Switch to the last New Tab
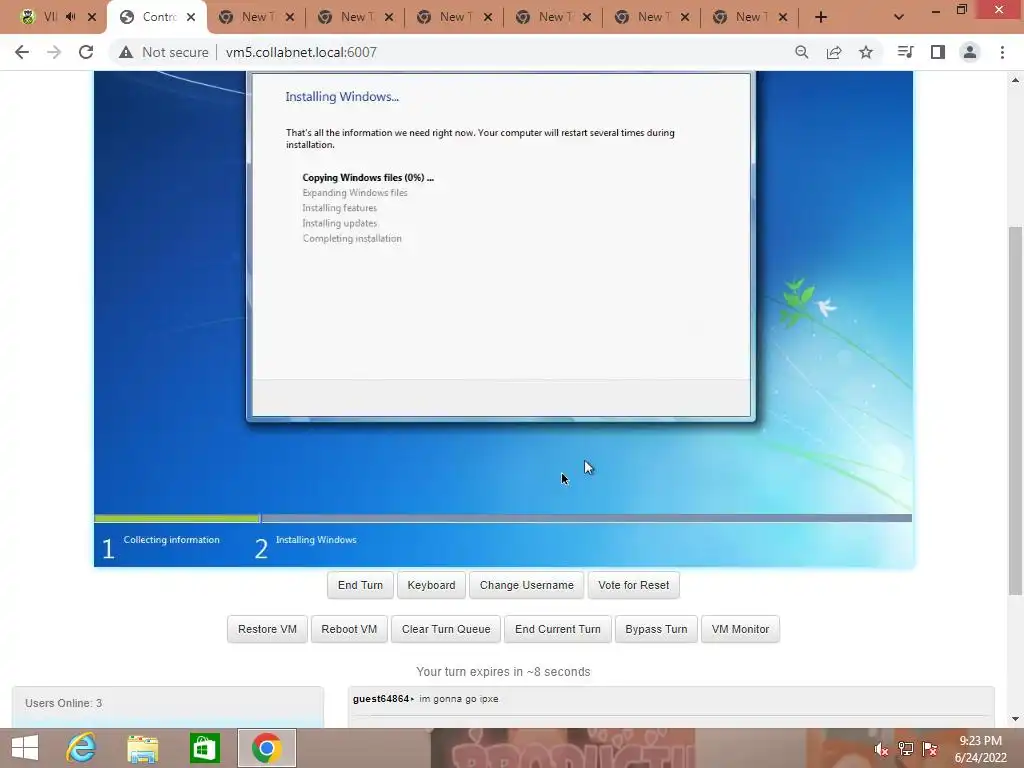 [749, 17]
